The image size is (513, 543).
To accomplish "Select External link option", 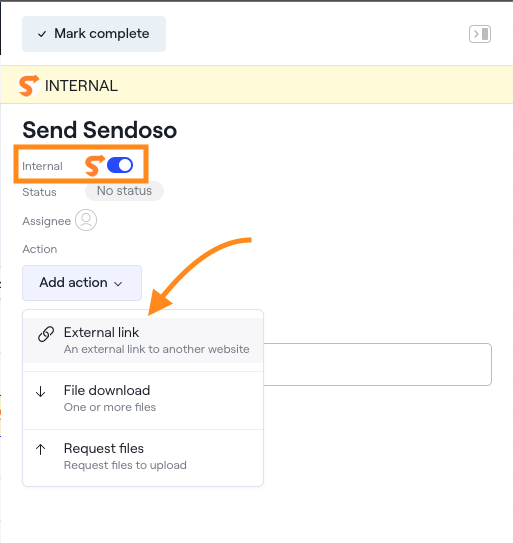I will click(143, 340).
